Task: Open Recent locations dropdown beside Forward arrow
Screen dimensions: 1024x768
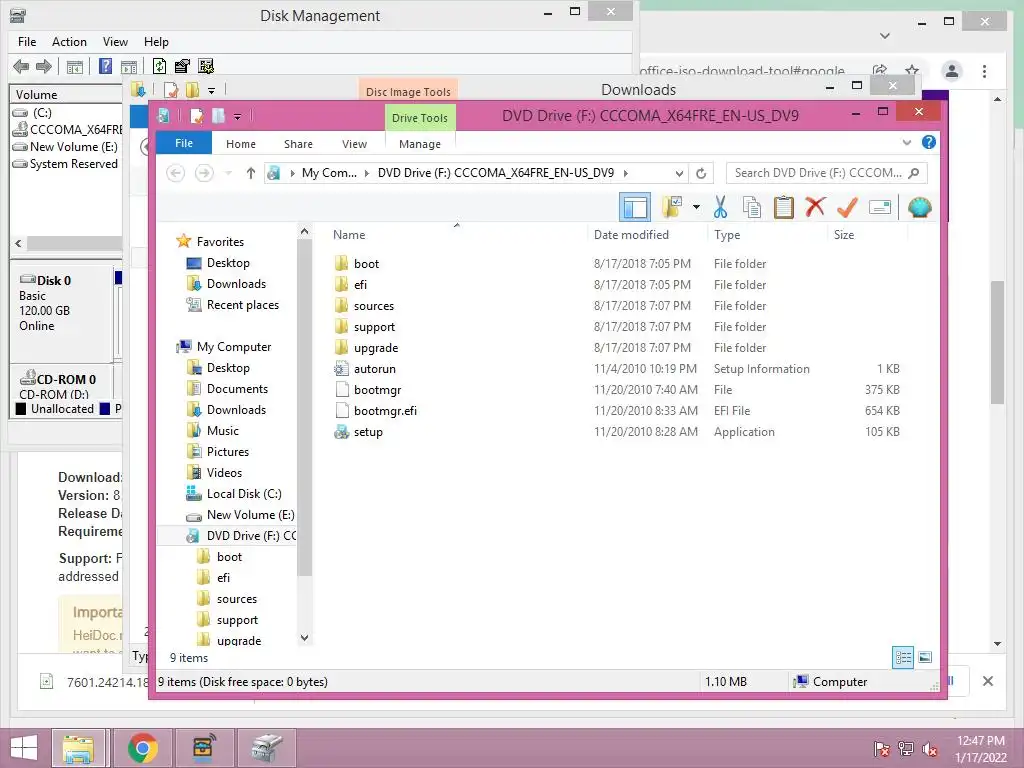Action: 229,173
